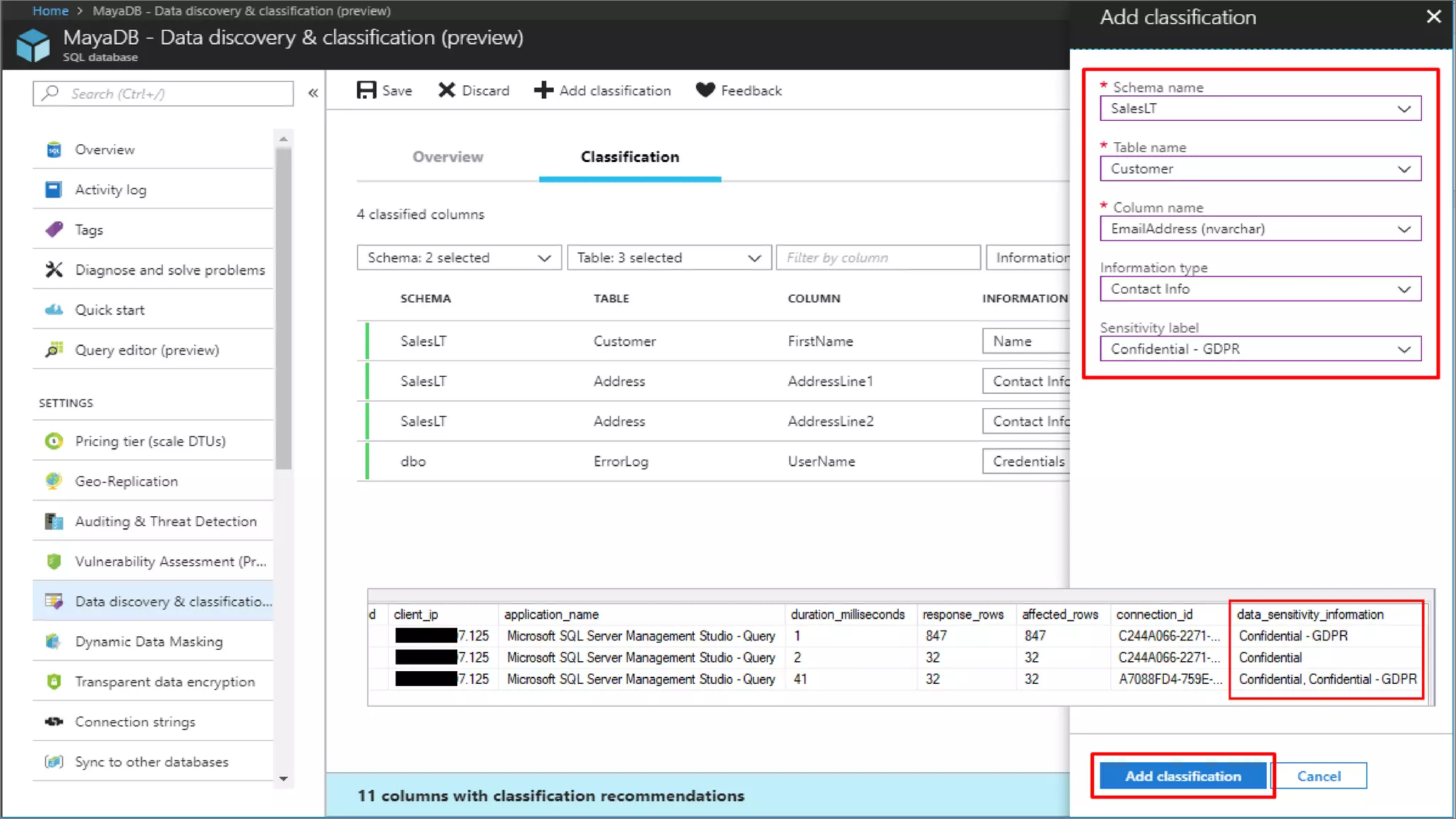Click the Query editor icon

coord(54,350)
